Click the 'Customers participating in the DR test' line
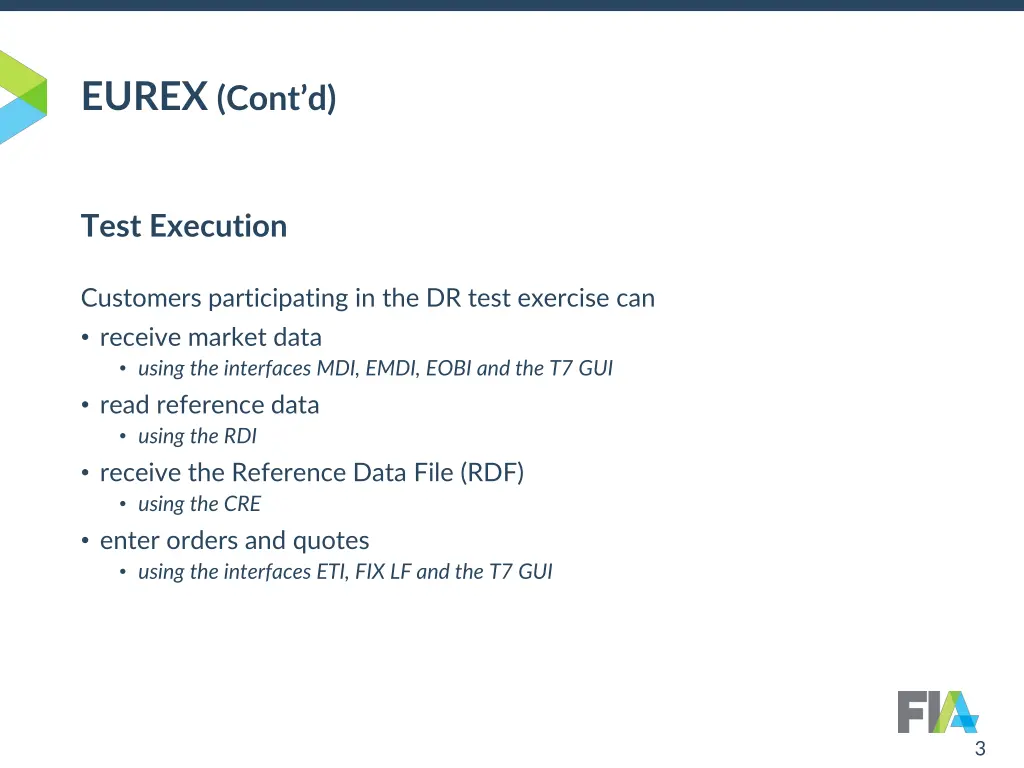This screenshot has width=1024, height=768. click(368, 298)
